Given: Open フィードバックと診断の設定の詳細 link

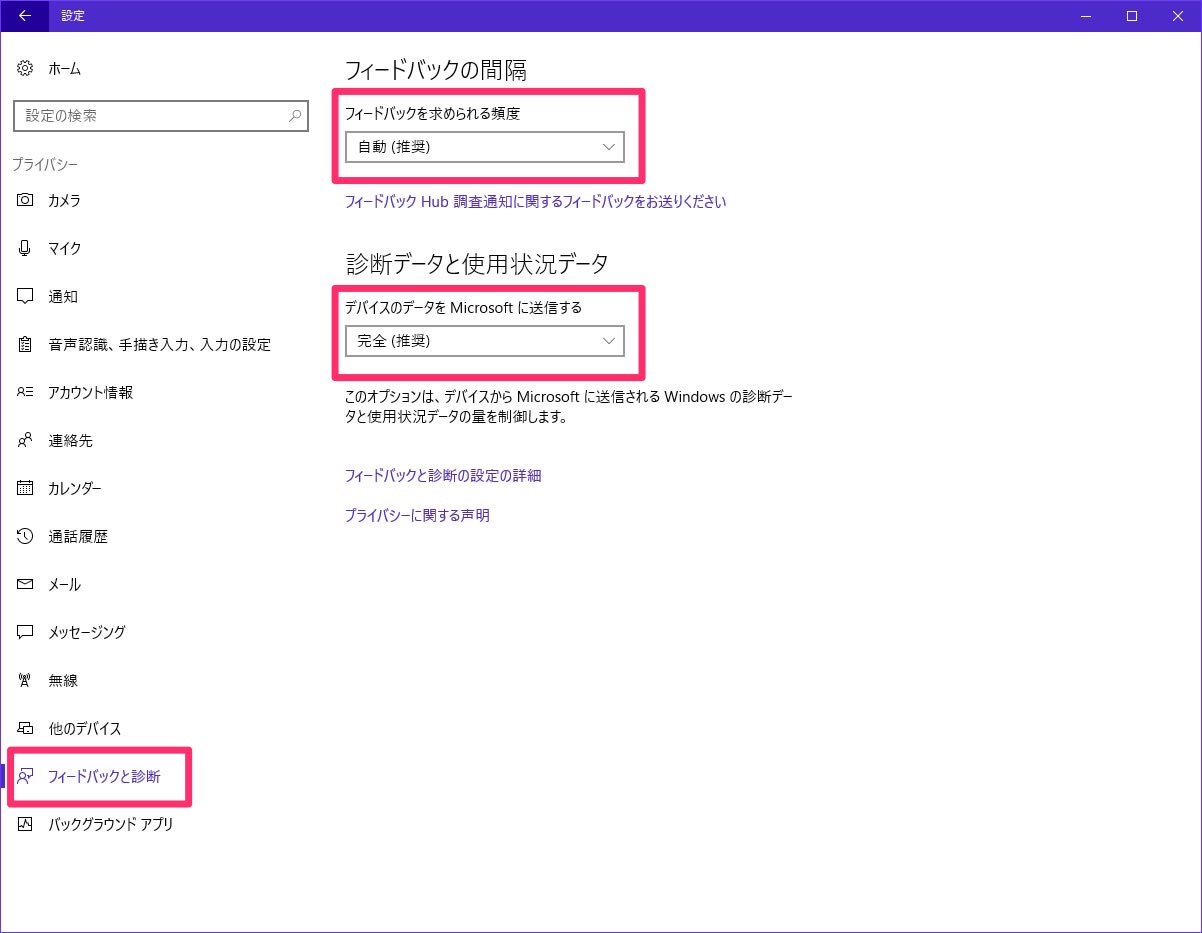Looking at the screenshot, I should [x=443, y=475].
